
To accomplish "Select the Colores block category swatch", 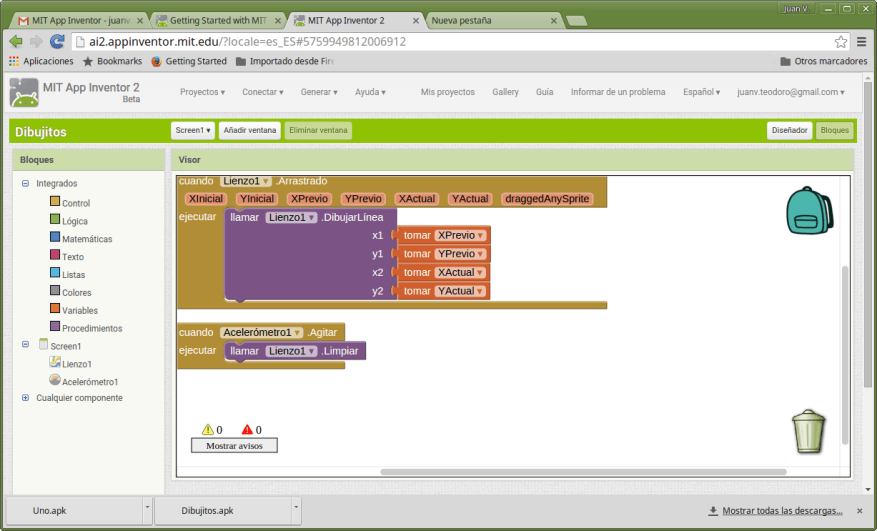I will (x=55, y=292).
